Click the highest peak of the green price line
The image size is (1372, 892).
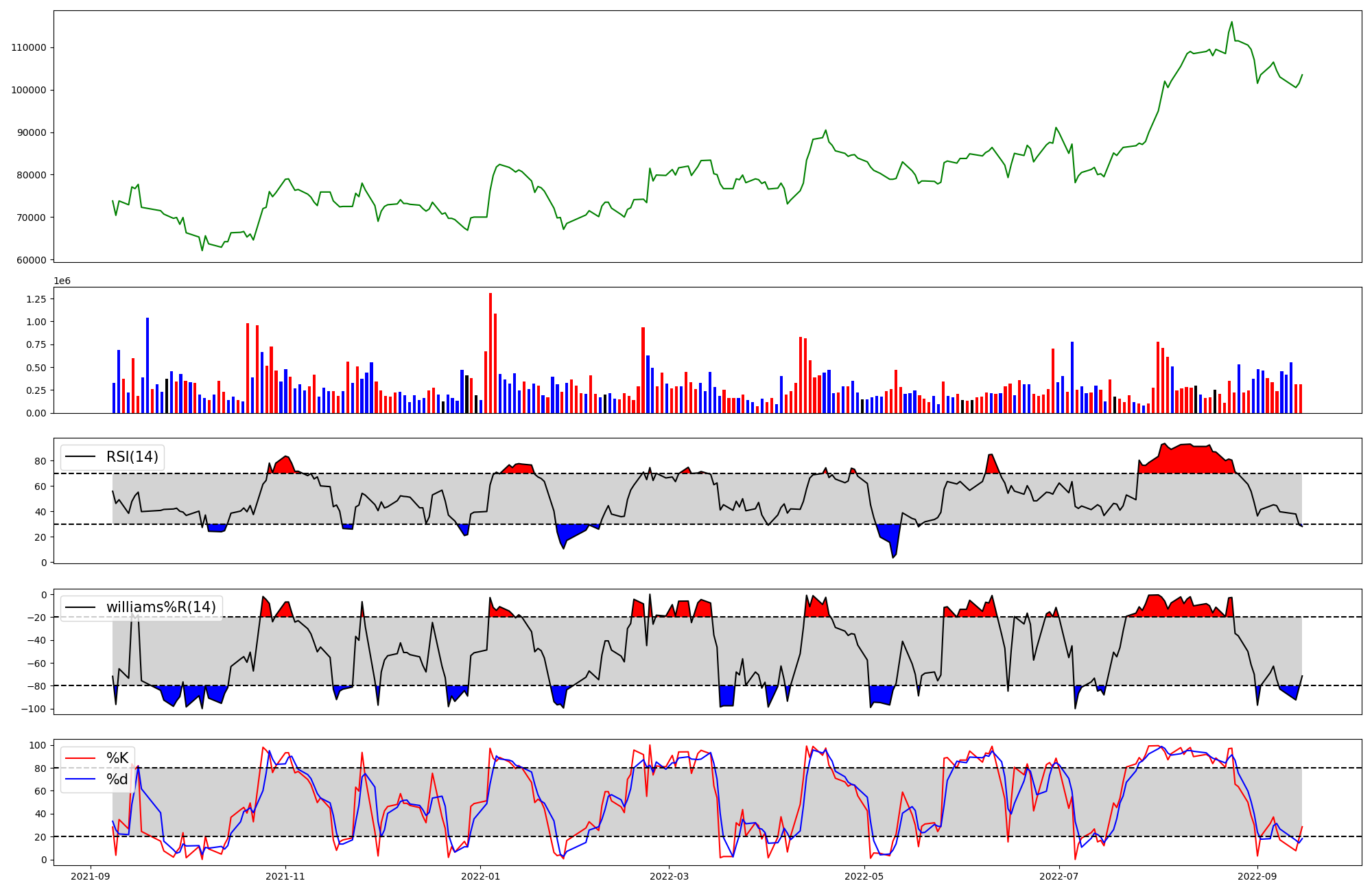[x=1231, y=22]
